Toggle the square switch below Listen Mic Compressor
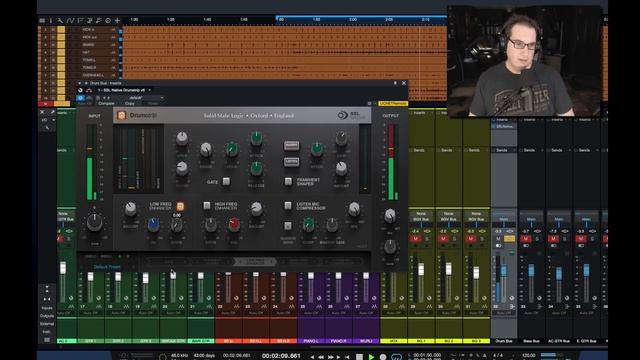640x360 pixels. (288, 226)
